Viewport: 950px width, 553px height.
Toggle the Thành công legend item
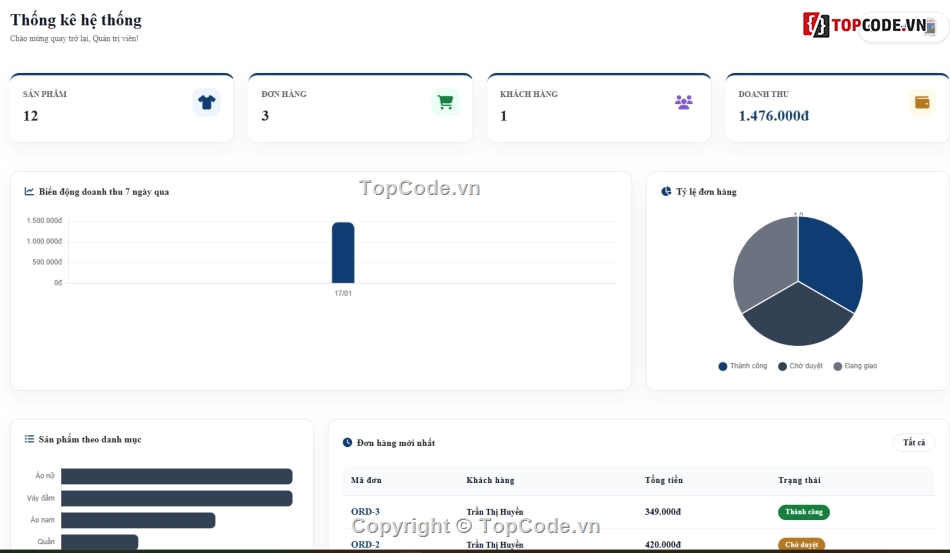tap(742, 366)
